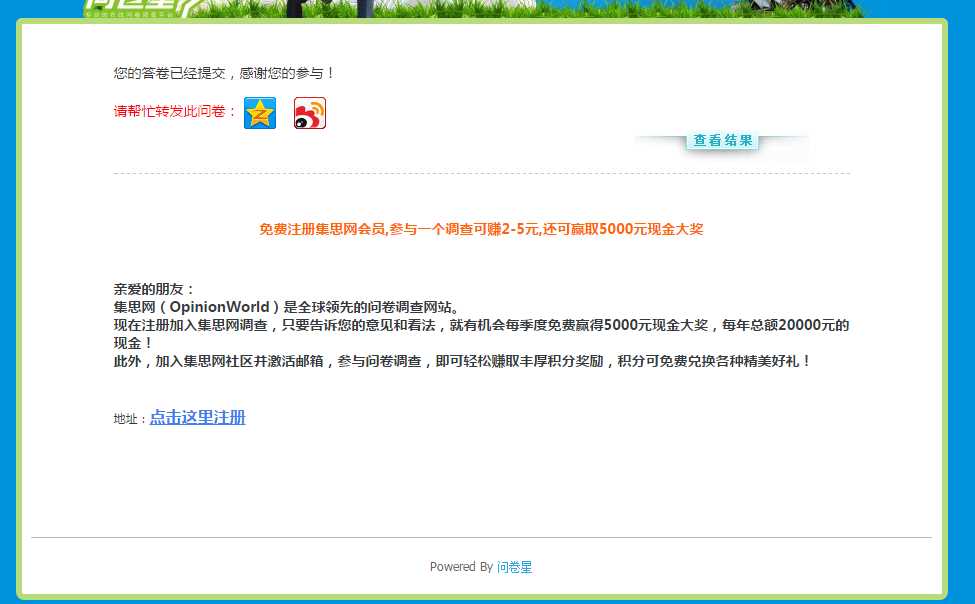Click the Powered By text
The width and height of the screenshot is (975, 604).
click(x=461, y=567)
